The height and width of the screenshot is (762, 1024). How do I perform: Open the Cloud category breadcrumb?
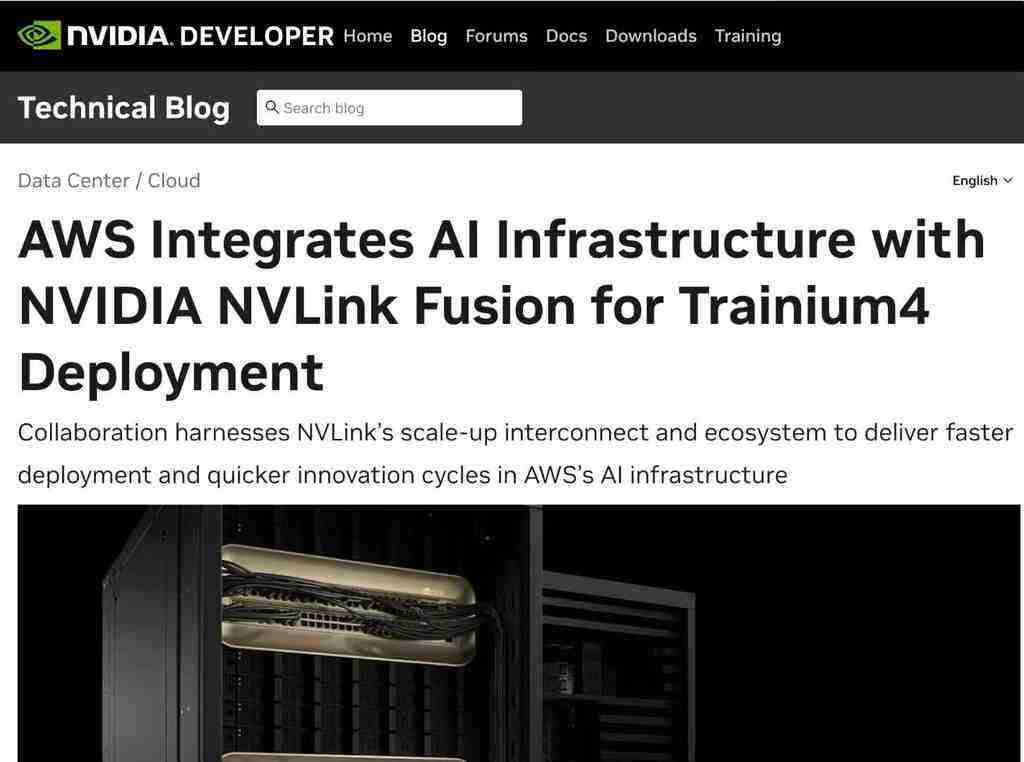click(174, 181)
